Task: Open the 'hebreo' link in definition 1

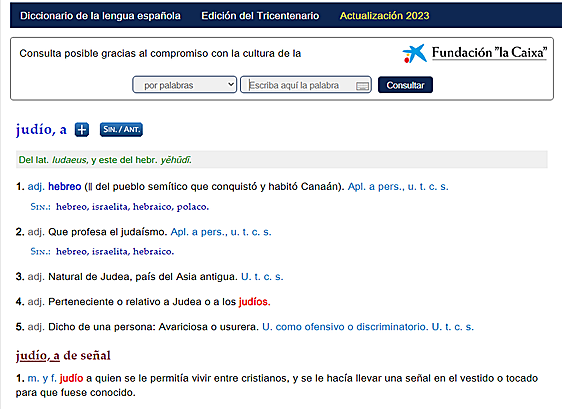Action: coord(65,186)
